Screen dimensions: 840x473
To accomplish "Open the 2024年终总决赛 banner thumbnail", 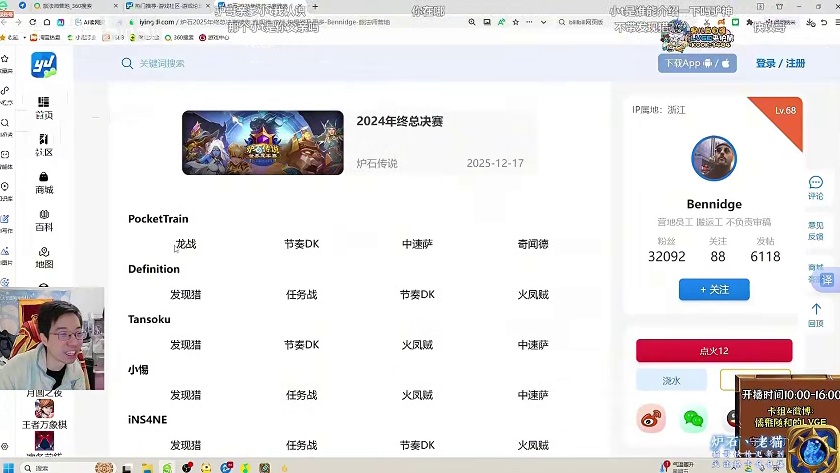I will click(x=262, y=142).
